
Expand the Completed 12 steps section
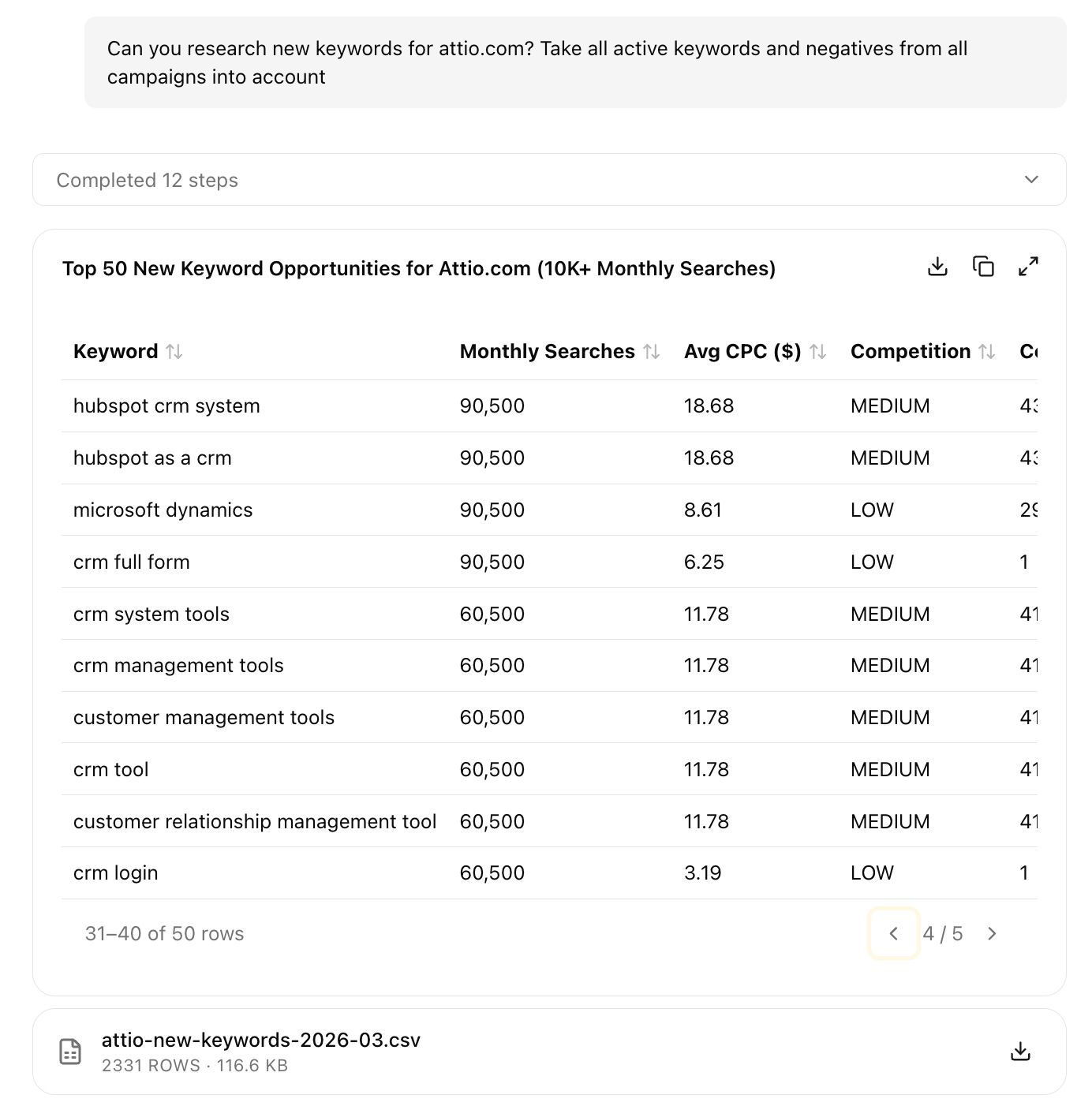(148, 180)
